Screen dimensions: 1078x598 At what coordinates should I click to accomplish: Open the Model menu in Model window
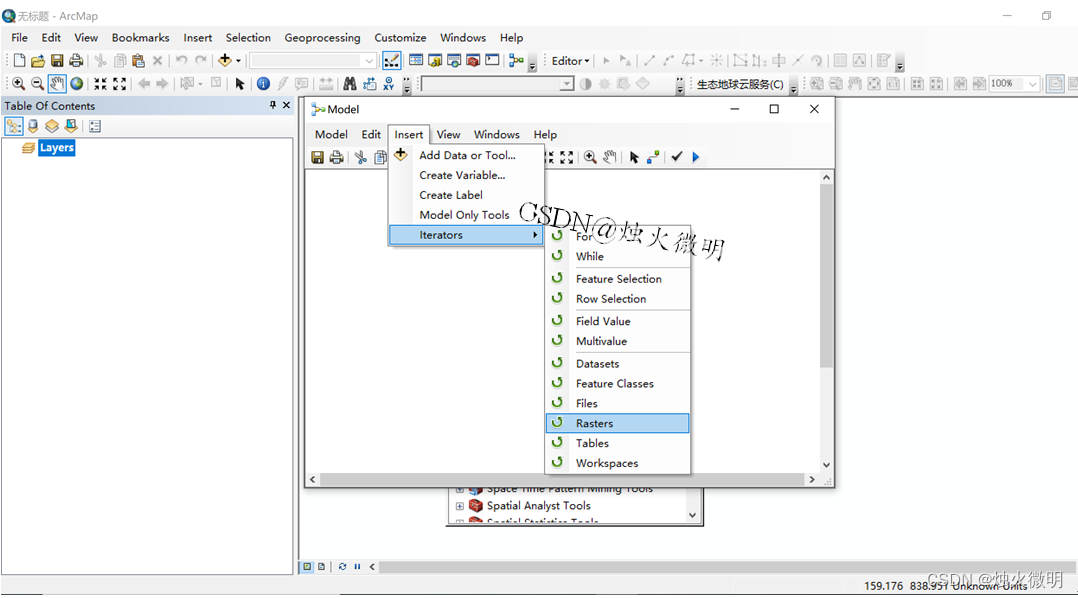pos(331,135)
